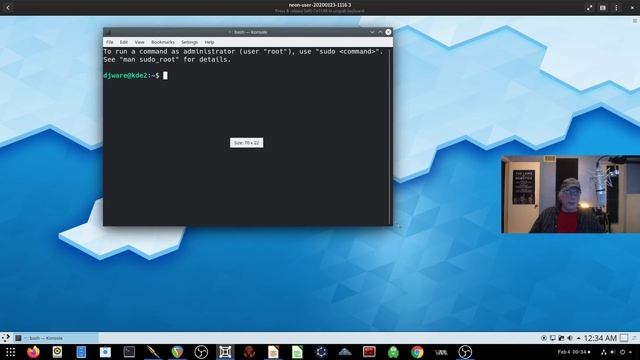Open the Edit menu in Konsole
This screenshot has width=640, height=360.
[124, 42]
